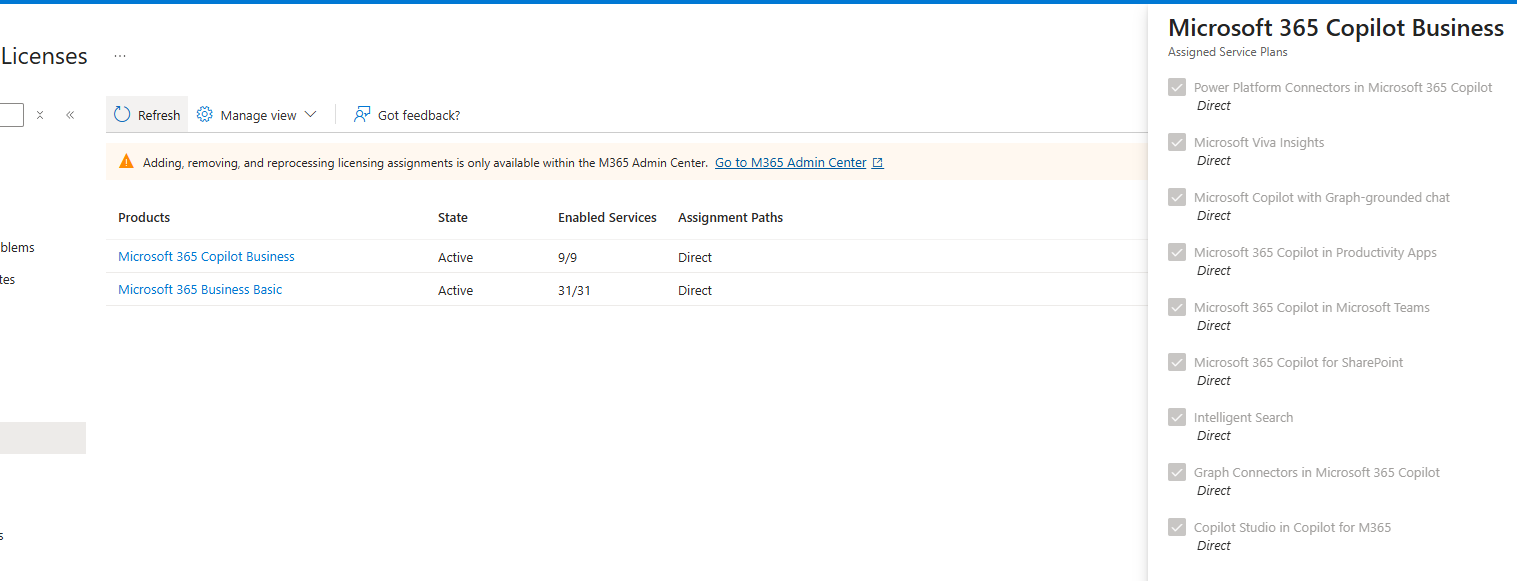Toggle Copilot in Microsoft Teams checkbox
The width and height of the screenshot is (1517, 581).
(1177, 307)
